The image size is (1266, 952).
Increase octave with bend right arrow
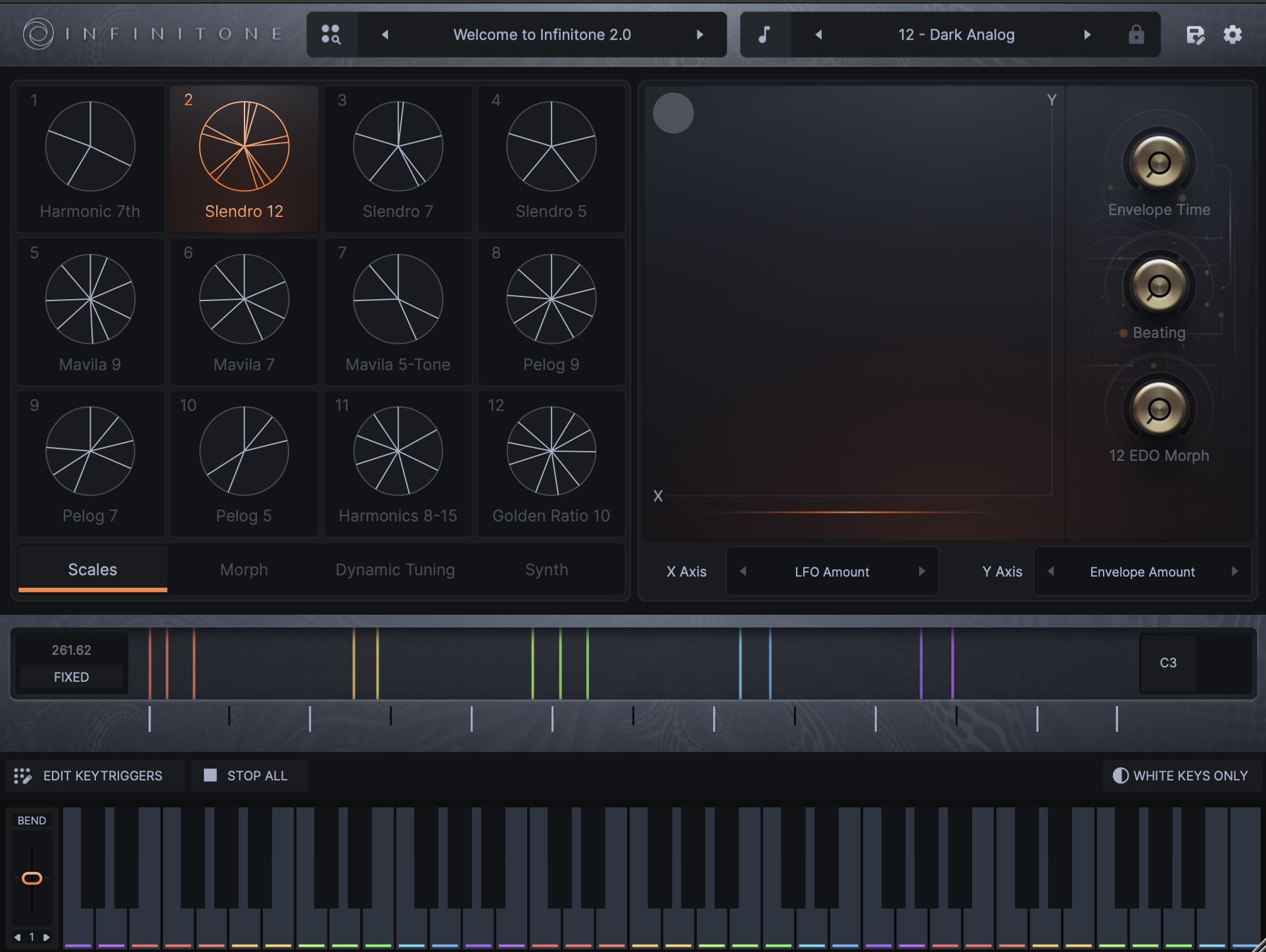coord(46,937)
